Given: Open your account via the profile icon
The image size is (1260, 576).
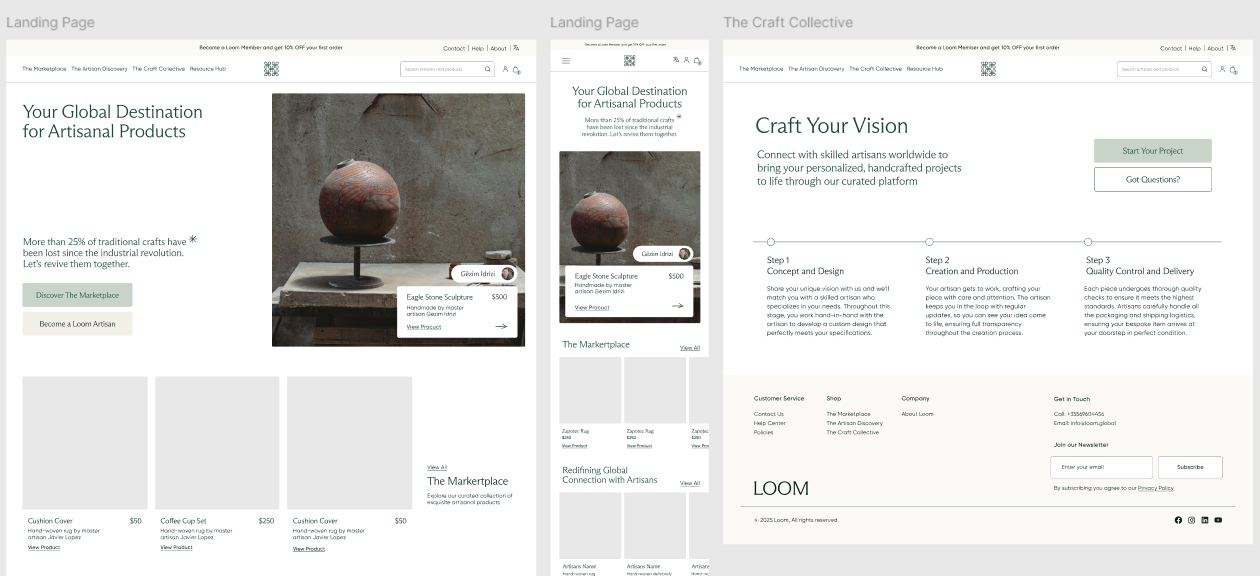Looking at the screenshot, I should pyautogui.click(x=1222, y=69).
